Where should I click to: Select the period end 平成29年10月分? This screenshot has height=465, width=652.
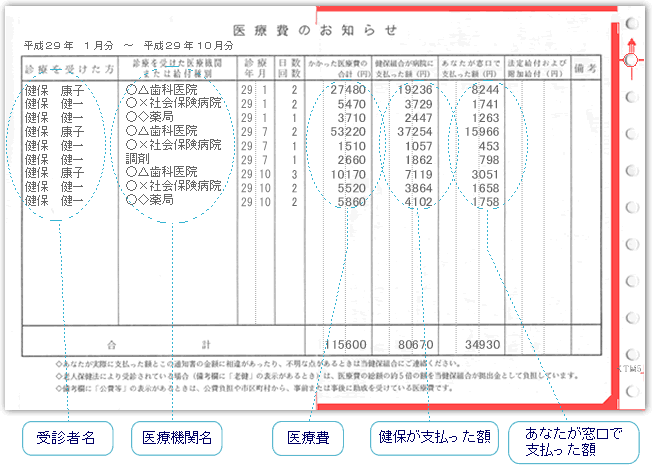[x=188, y=45]
